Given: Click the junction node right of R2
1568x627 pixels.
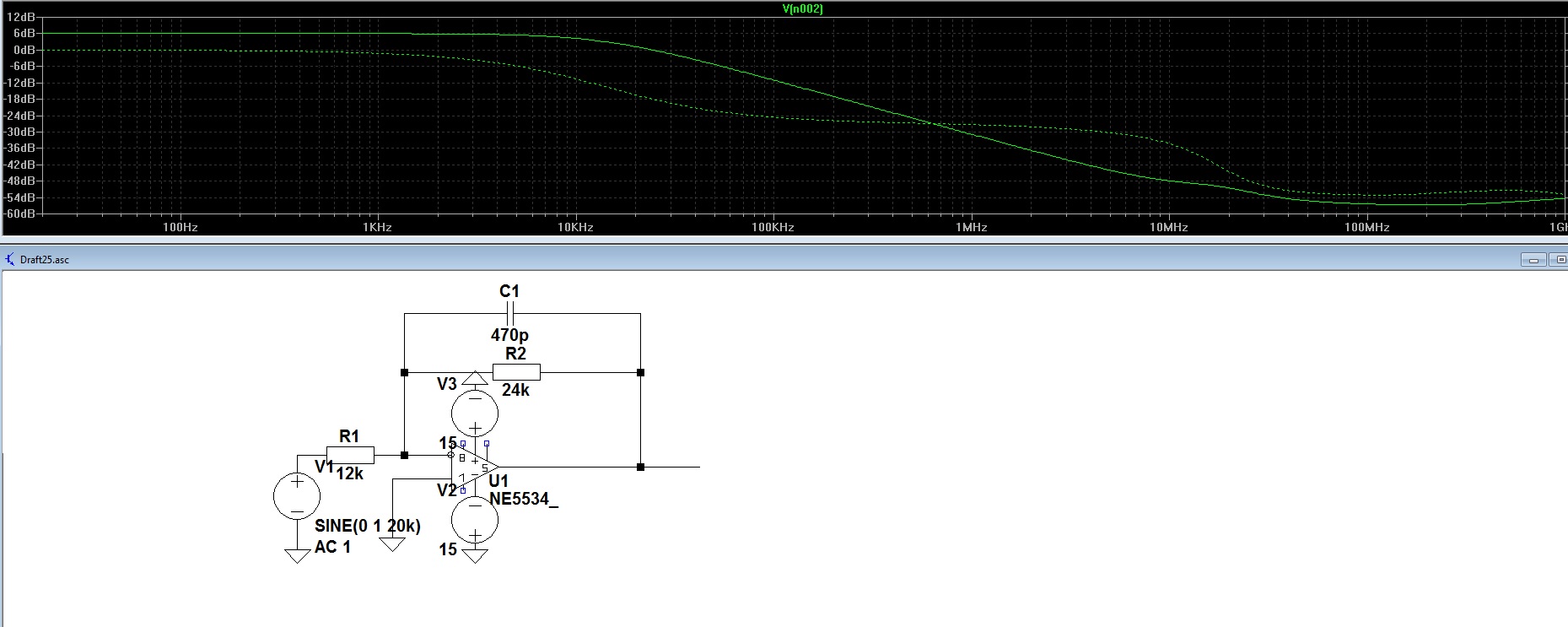Looking at the screenshot, I should point(640,372).
